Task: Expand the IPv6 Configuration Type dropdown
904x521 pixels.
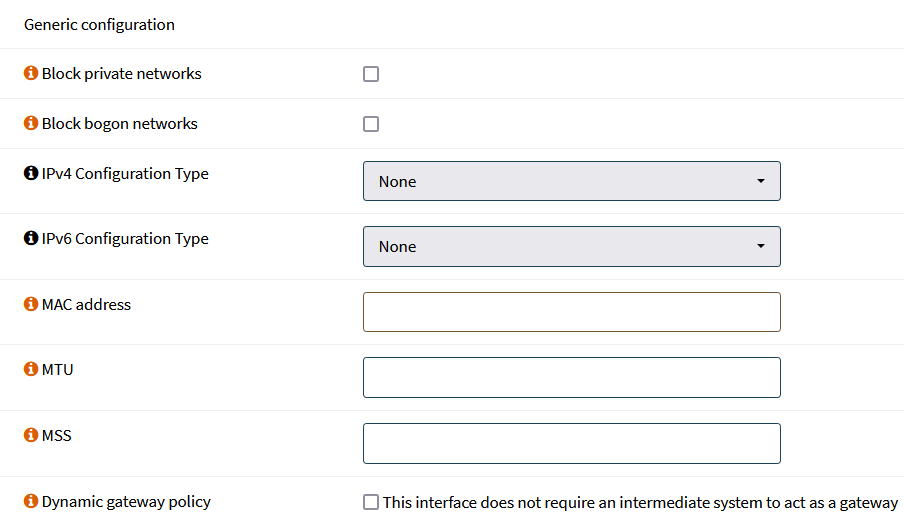Action: 571,246
